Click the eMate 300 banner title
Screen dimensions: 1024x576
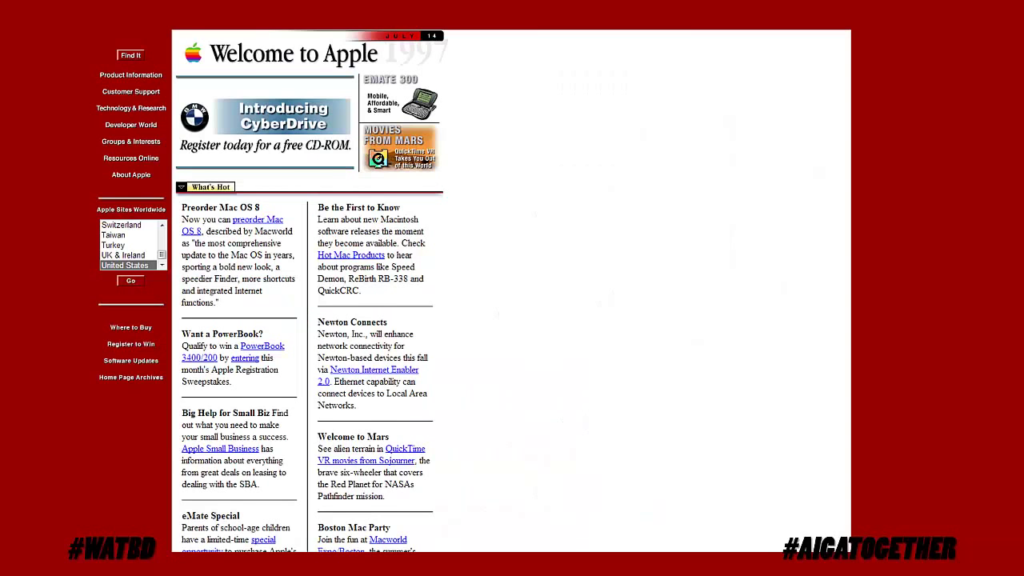point(391,80)
